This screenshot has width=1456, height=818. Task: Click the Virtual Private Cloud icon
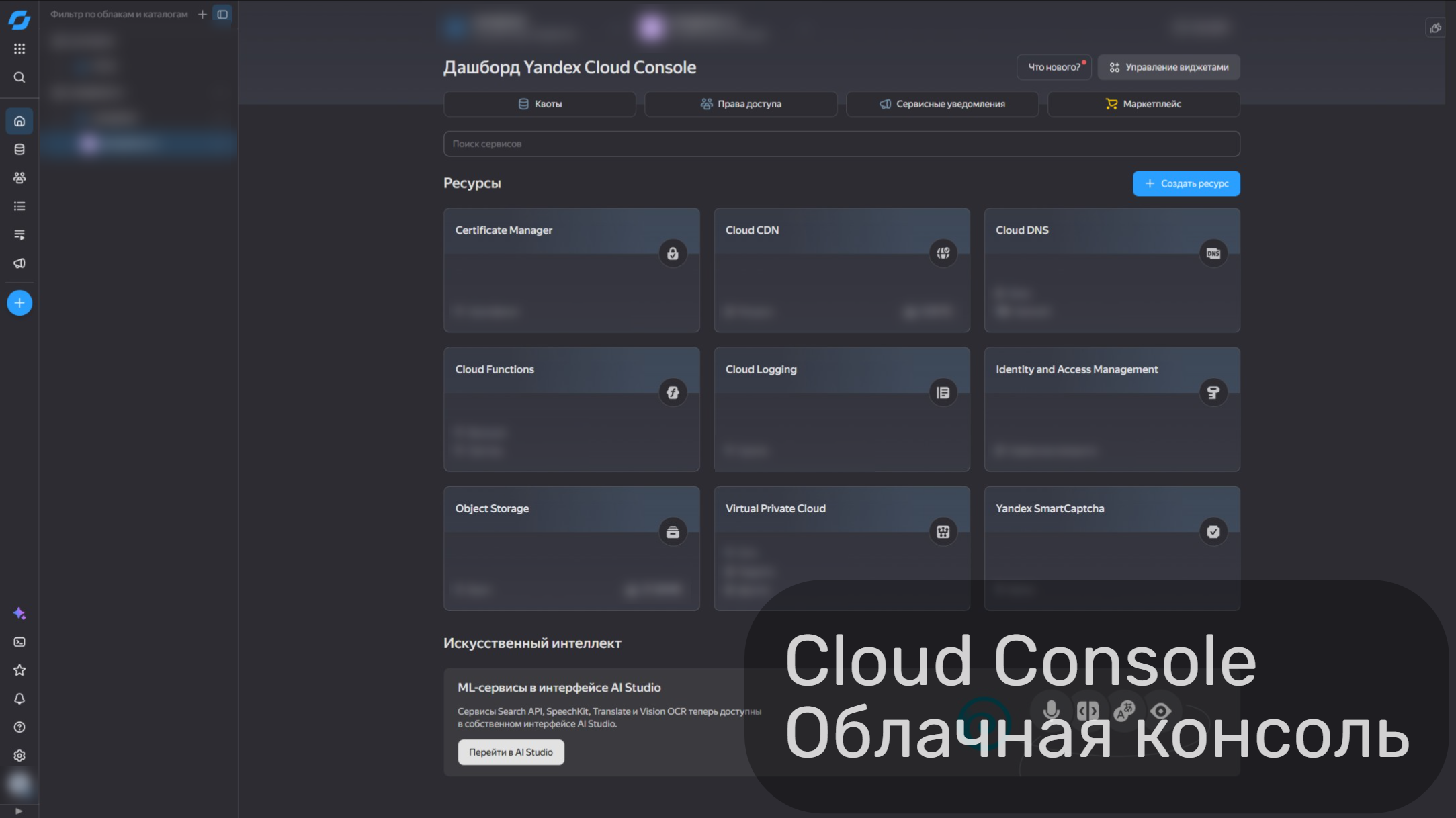point(943,532)
